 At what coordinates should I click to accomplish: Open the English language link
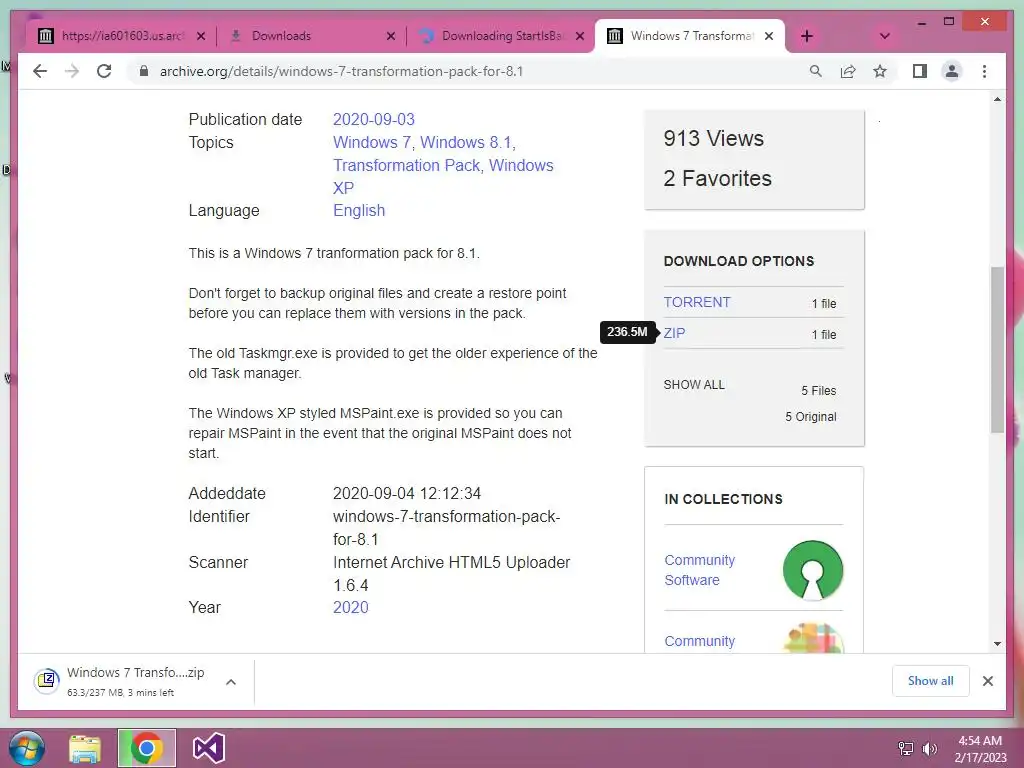point(359,210)
